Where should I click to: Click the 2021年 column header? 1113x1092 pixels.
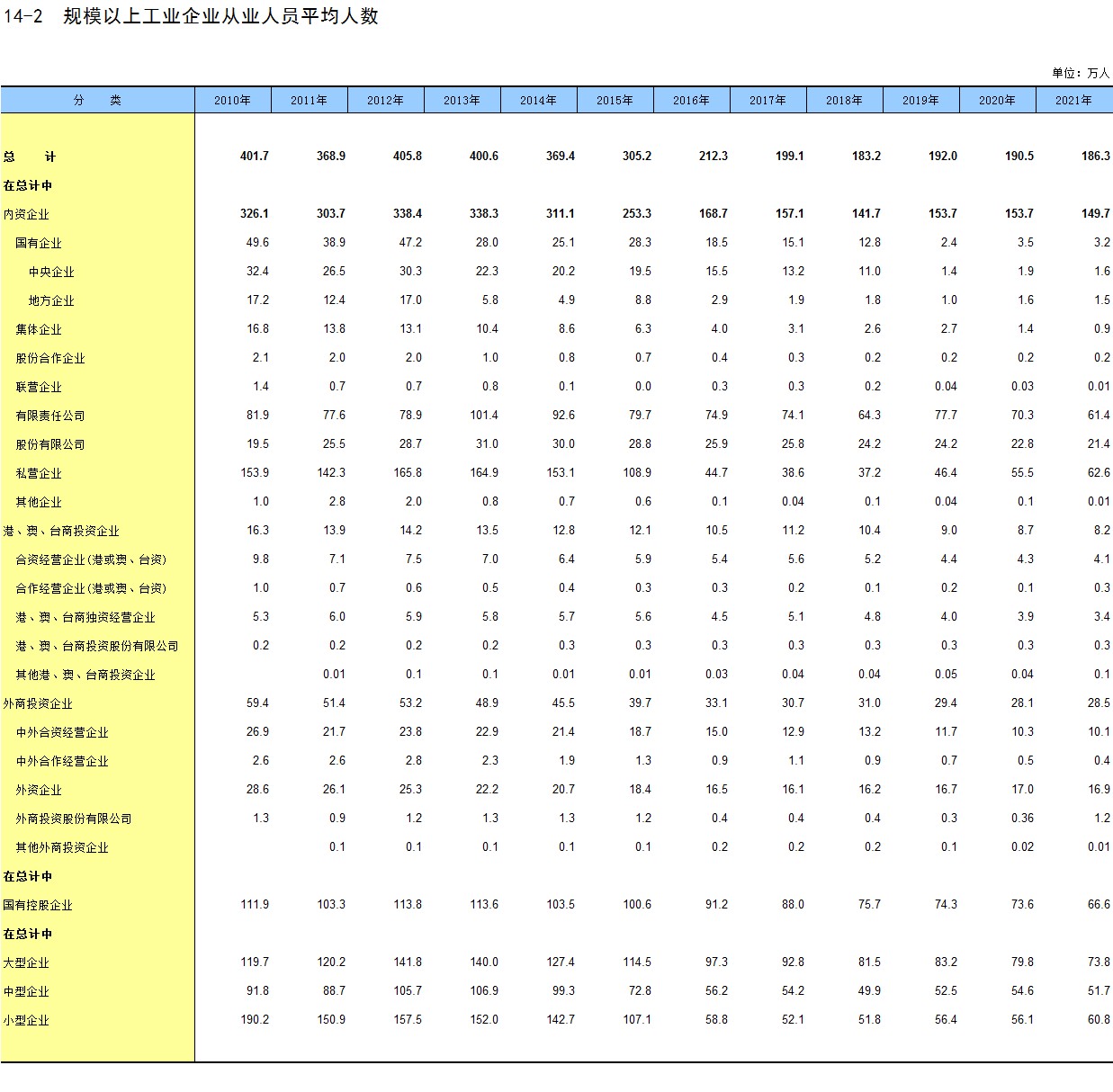pos(1074,100)
